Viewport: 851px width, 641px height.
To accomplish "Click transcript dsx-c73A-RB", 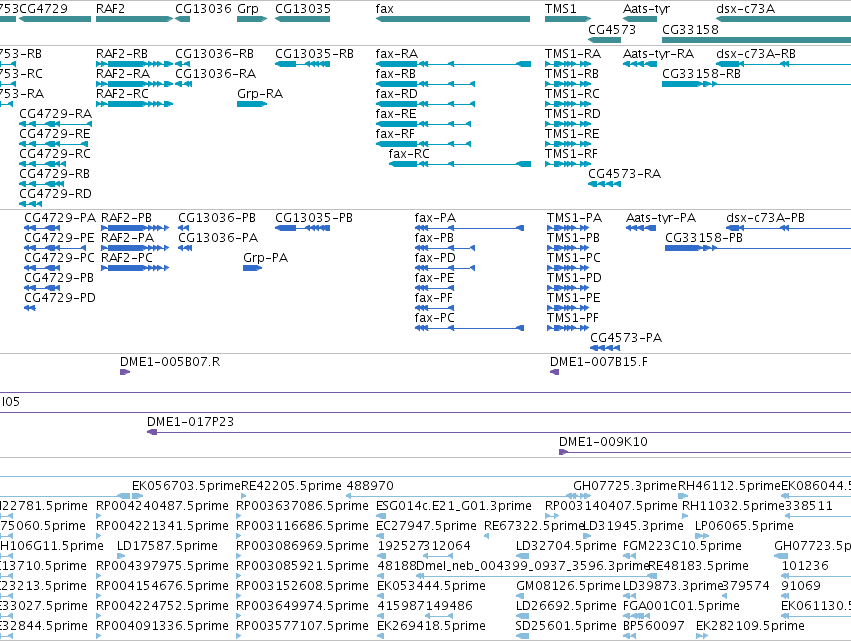I will pos(784,64).
